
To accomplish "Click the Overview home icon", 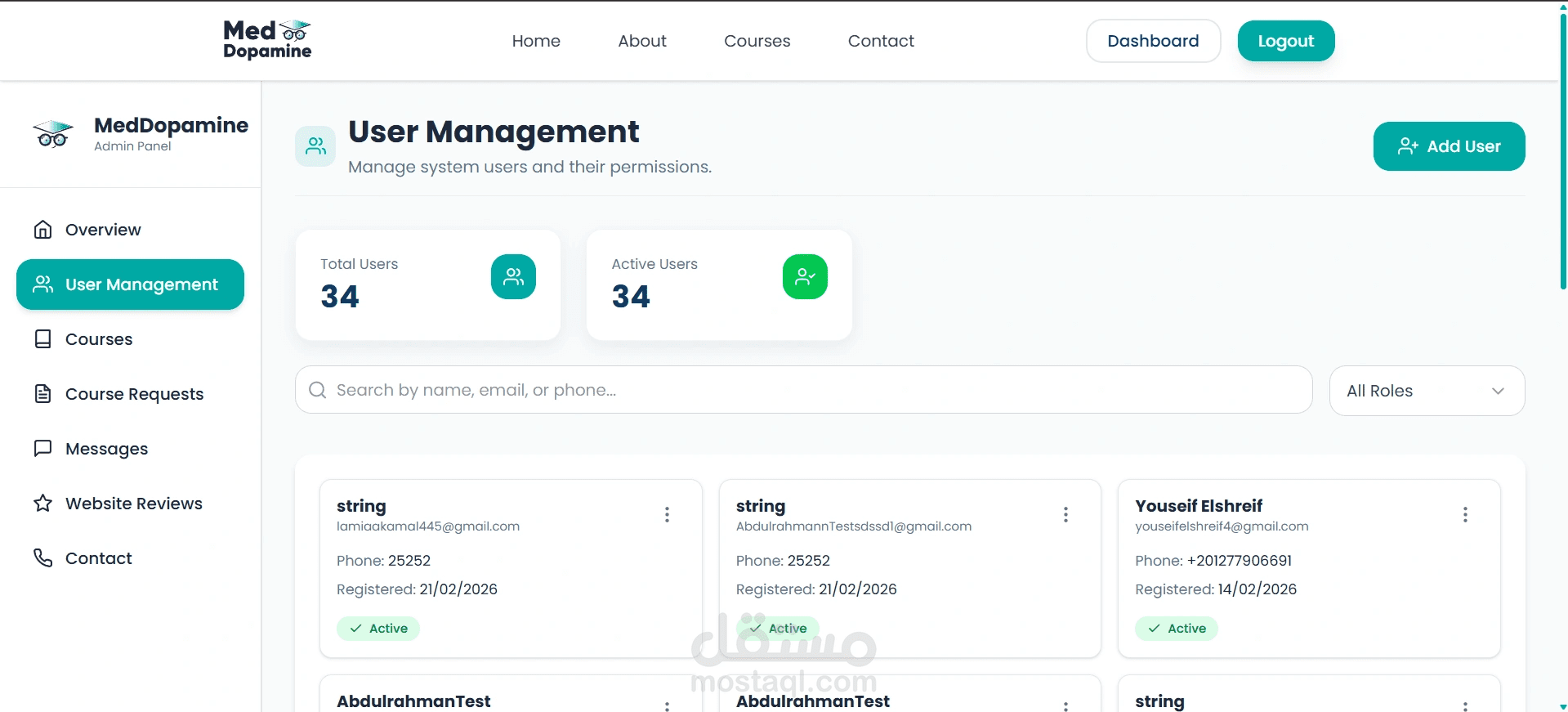I will click(x=42, y=230).
